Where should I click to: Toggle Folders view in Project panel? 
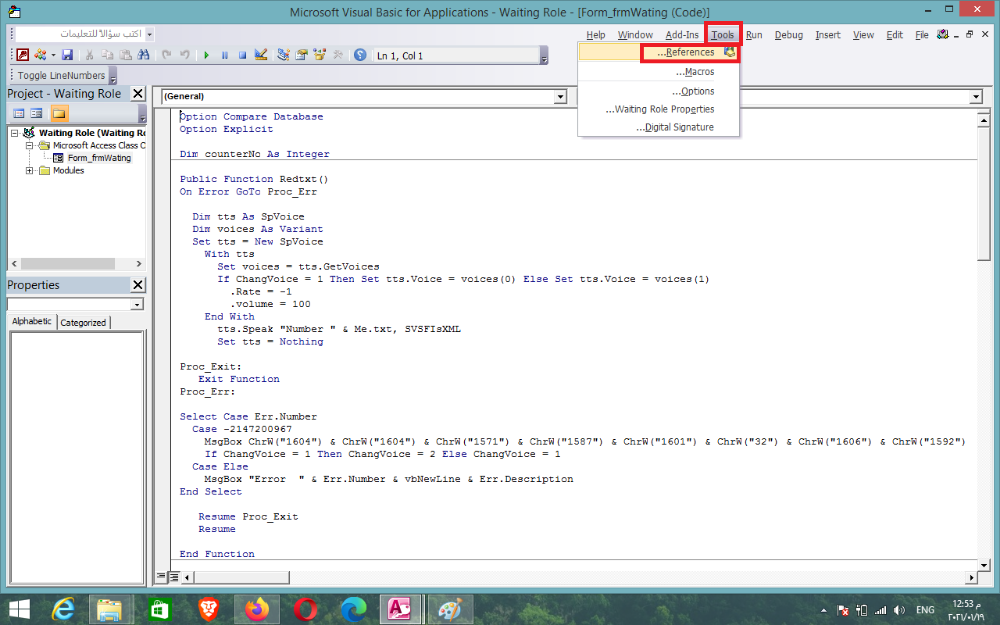(59, 114)
